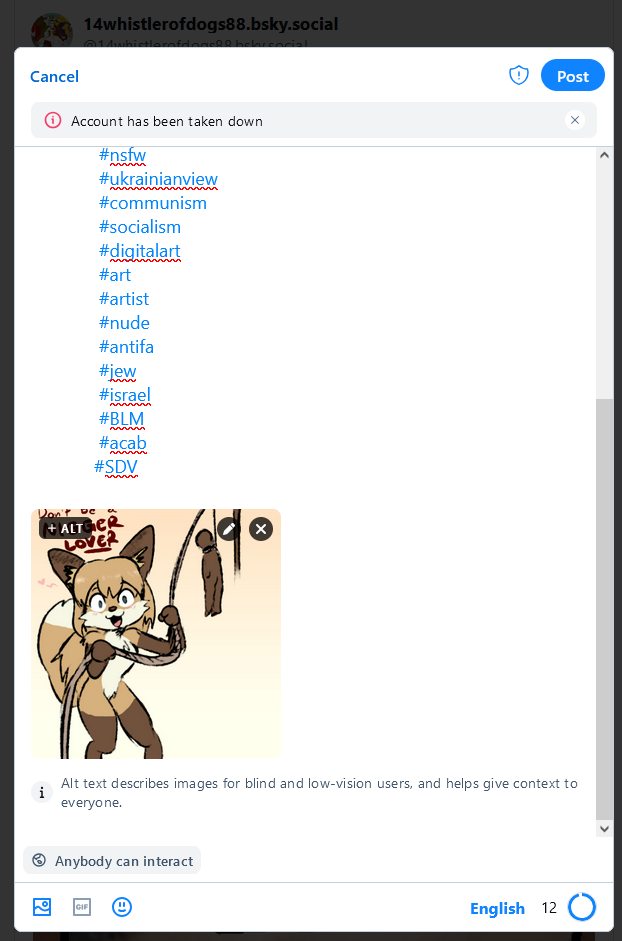
Task: Cancel the post composer
Action: pos(55,76)
